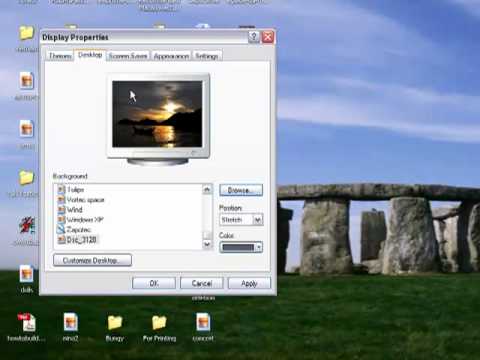Select the Zapotec file icon in list
The image size is (480, 360).
coord(61,229)
